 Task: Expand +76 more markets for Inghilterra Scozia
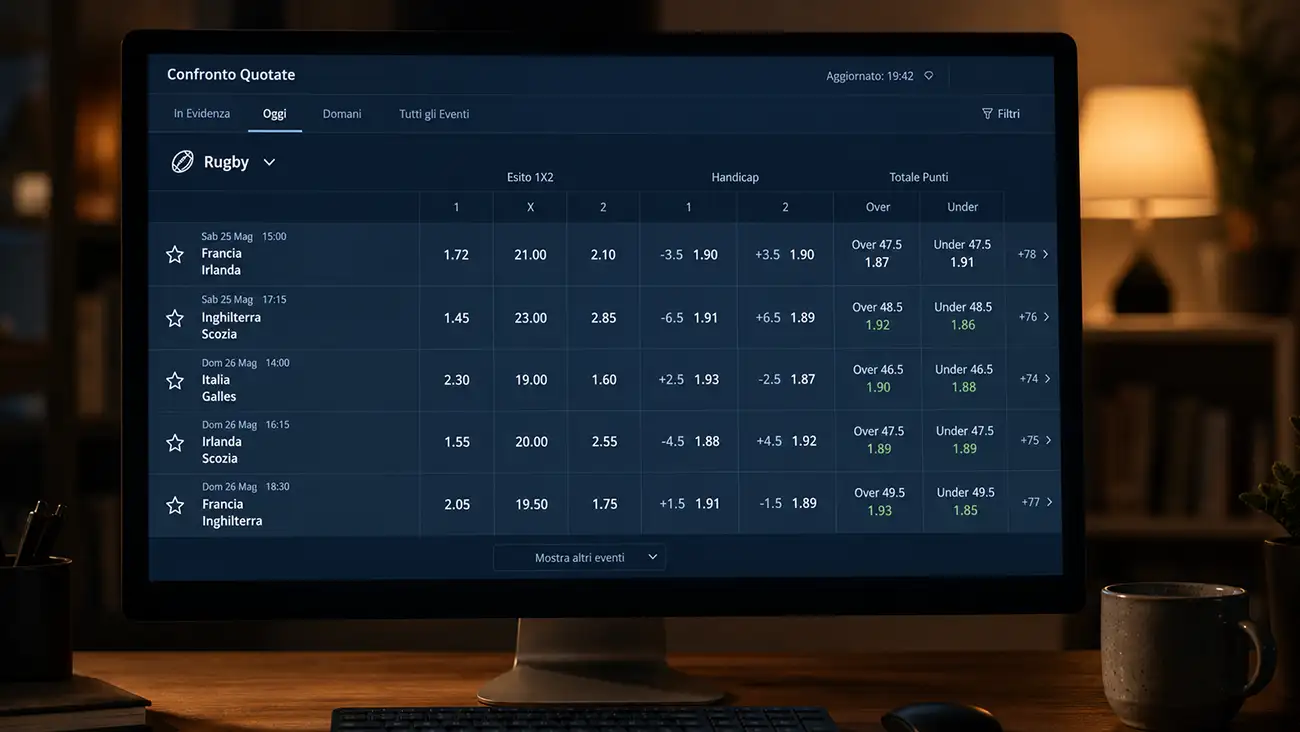[x=1035, y=317]
